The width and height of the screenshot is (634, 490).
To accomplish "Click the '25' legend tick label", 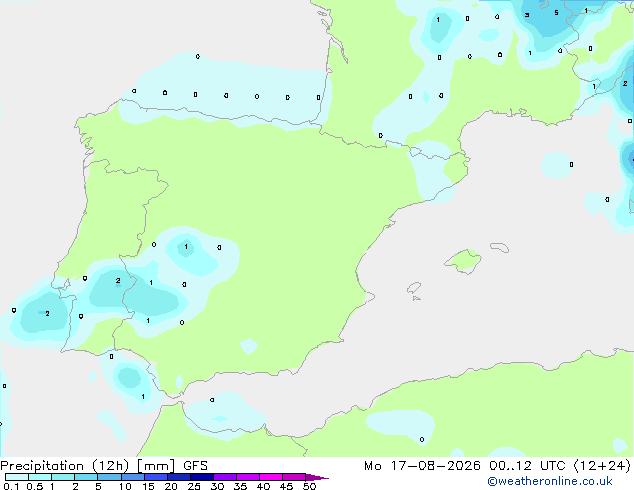I will (x=194, y=486).
